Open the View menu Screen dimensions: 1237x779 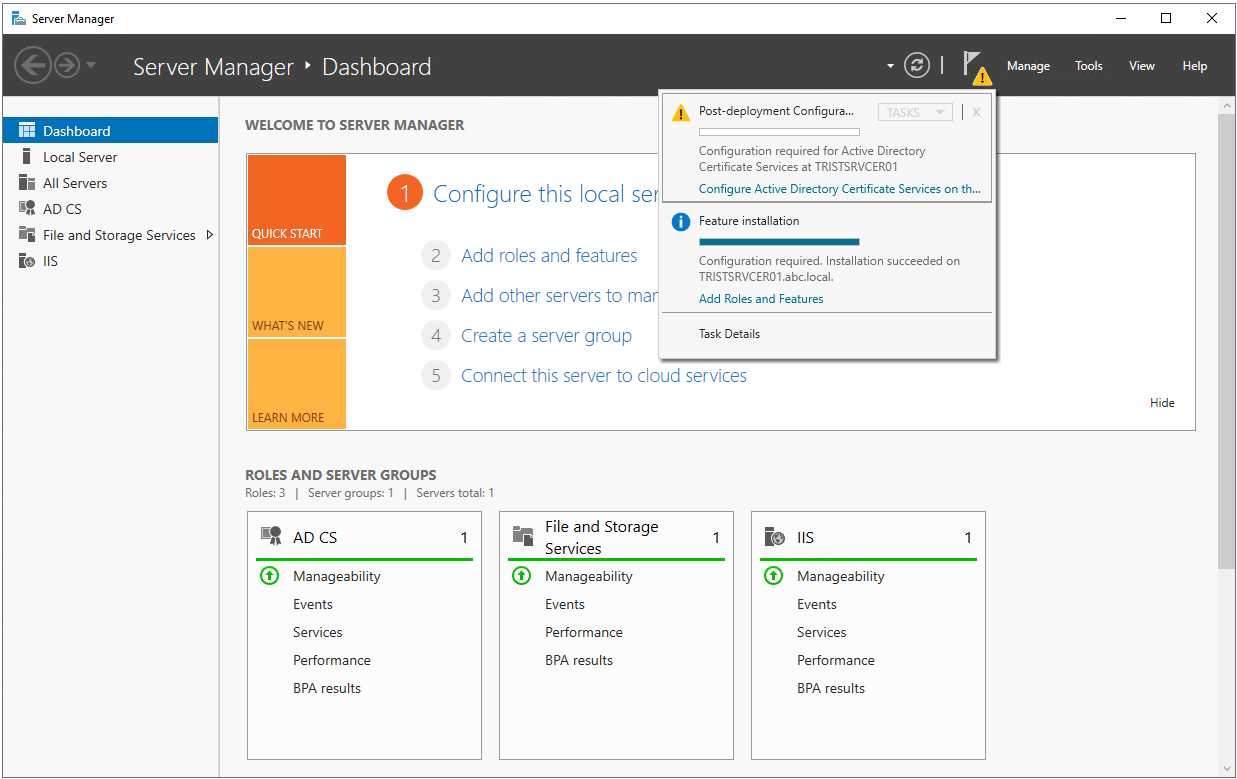point(1142,66)
